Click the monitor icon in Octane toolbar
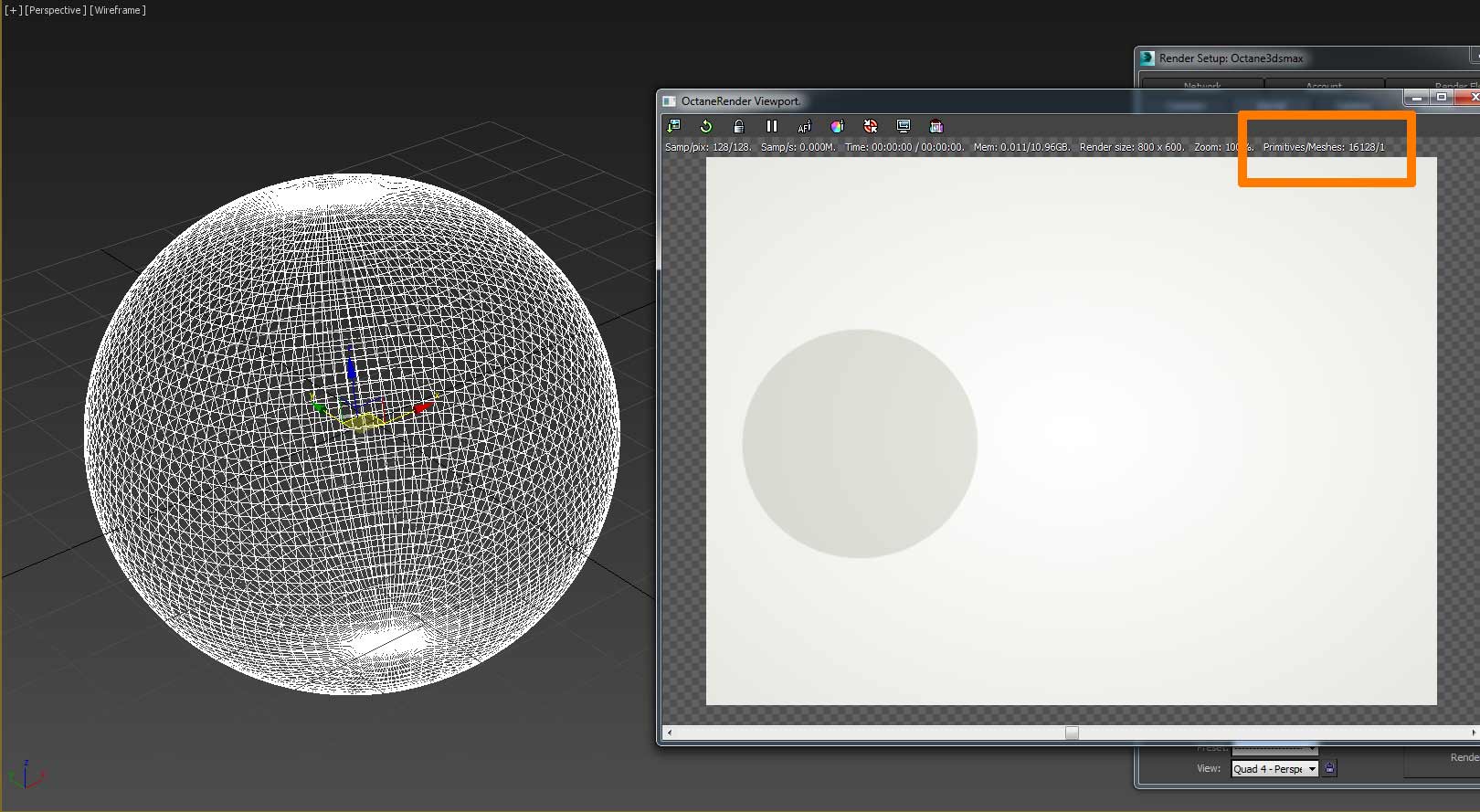 tap(904, 126)
